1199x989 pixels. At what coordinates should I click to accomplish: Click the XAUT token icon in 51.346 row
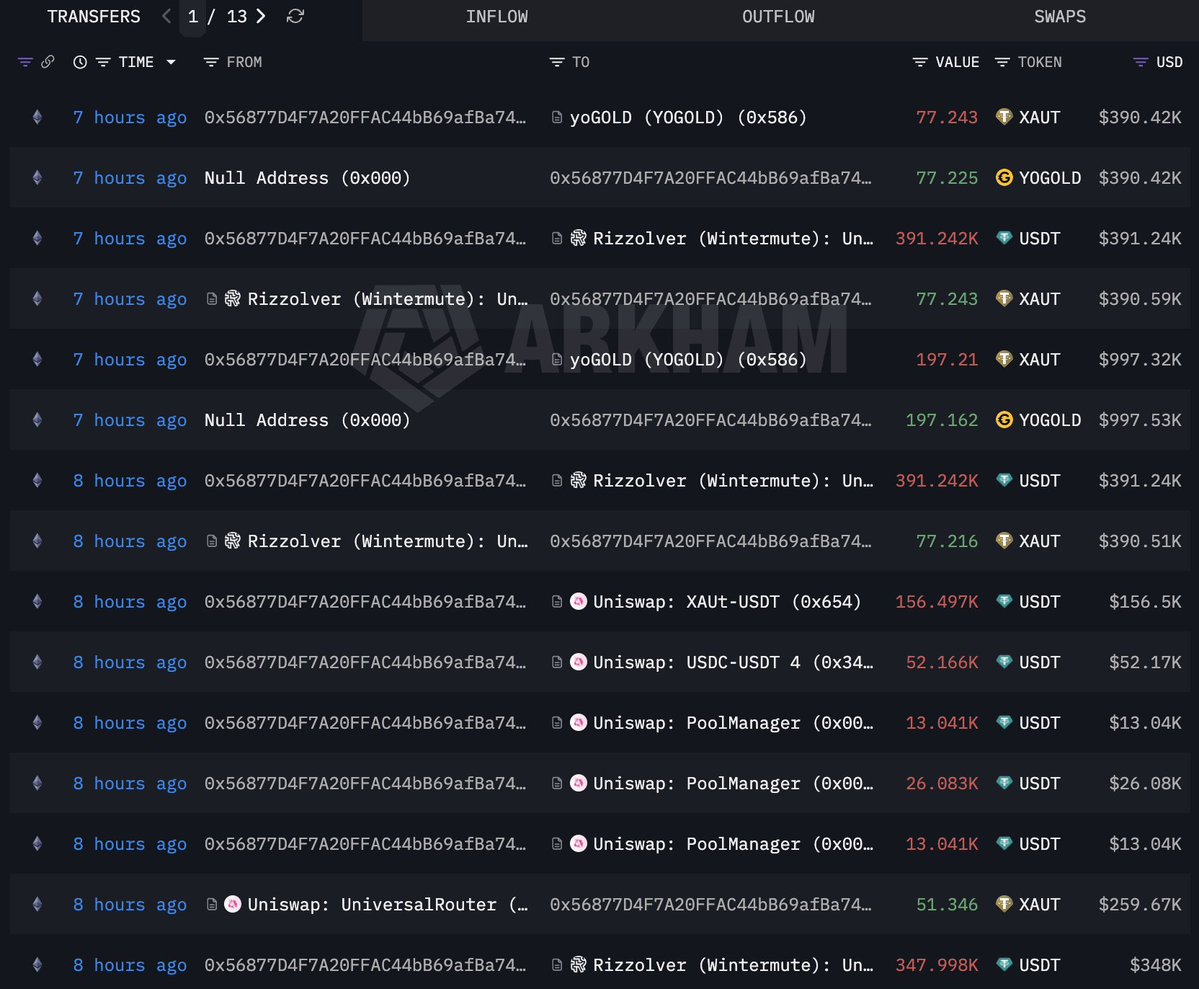pos(1004,904)
